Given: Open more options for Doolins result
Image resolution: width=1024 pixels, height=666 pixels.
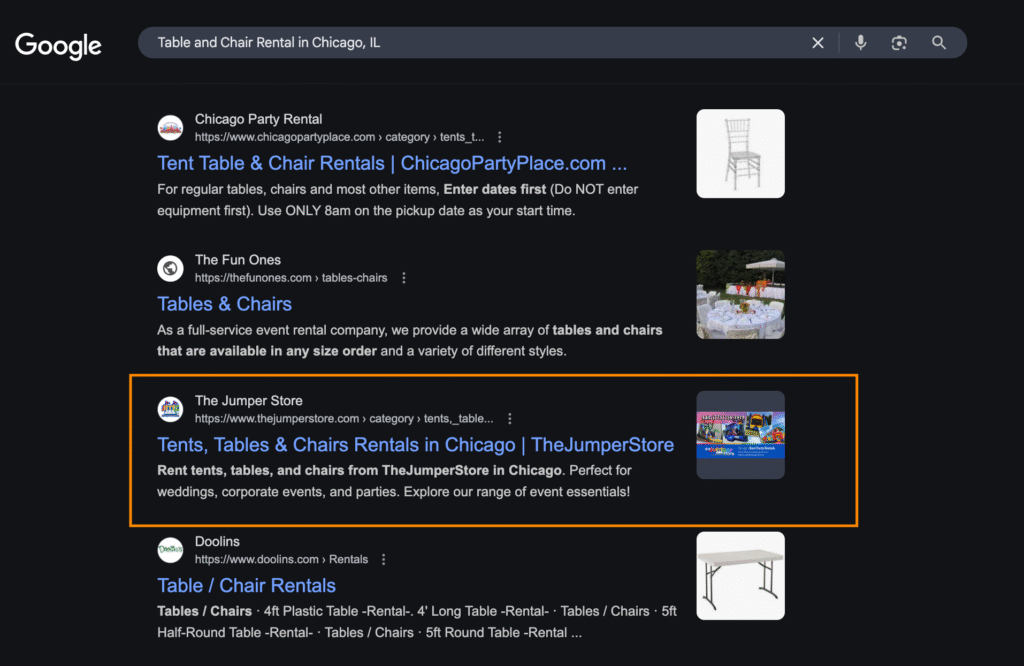Looking at the screenshot, I should (x=384, y=560).
